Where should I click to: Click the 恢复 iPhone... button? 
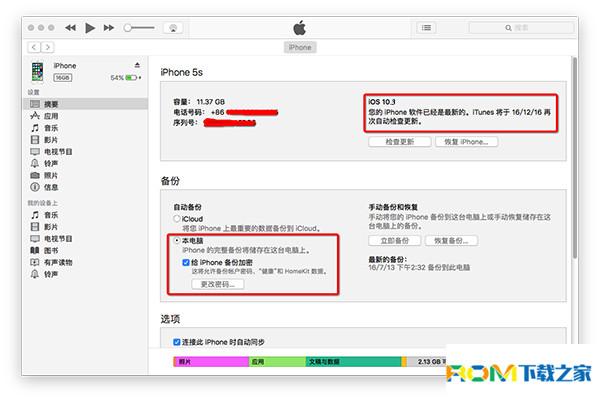point(466,142)
